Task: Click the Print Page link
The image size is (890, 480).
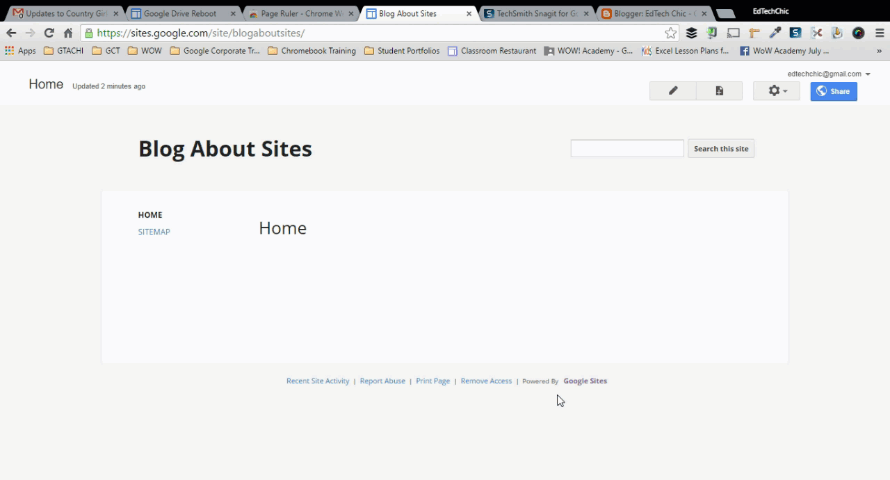Action: tap(433, 381)
